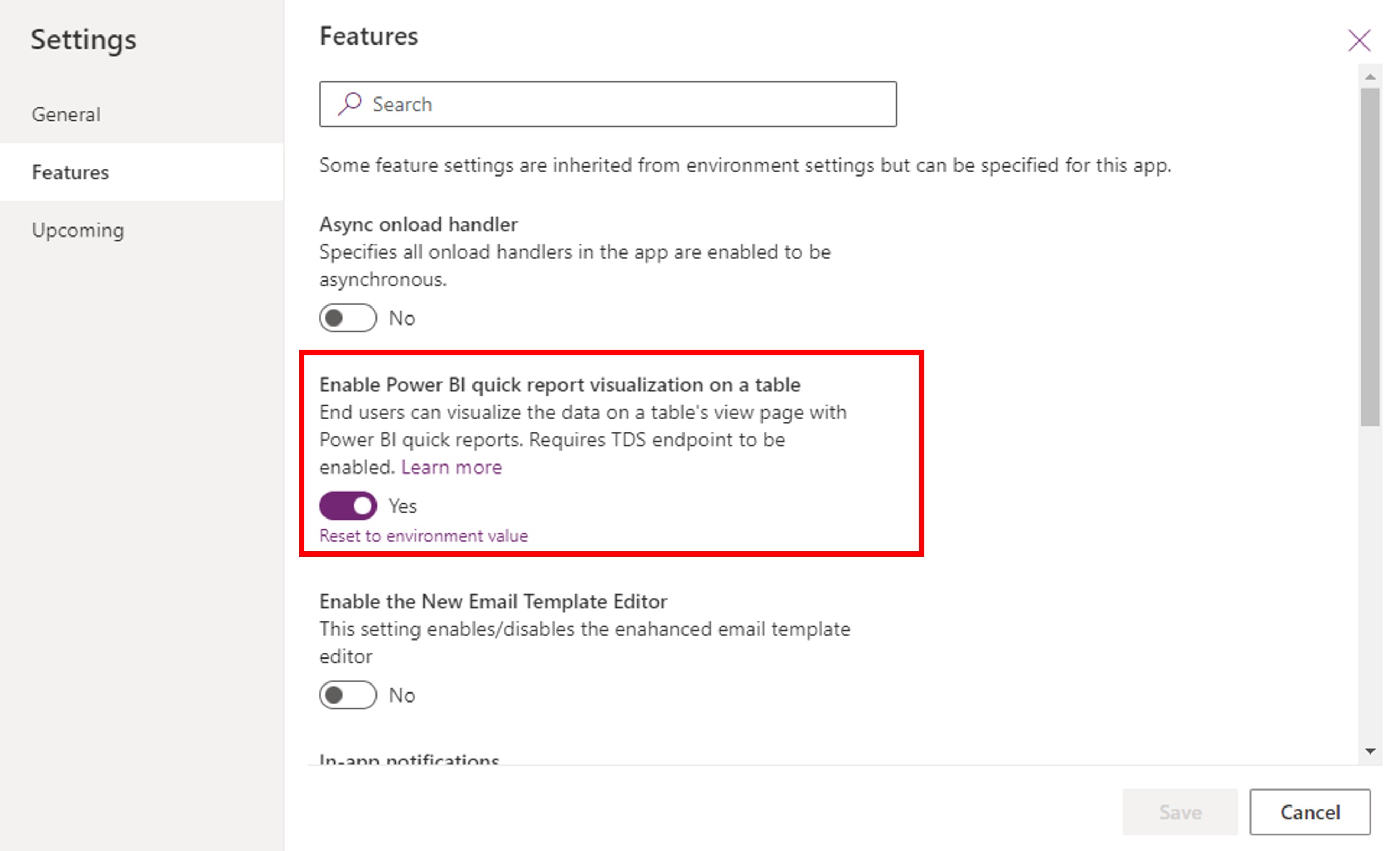The height and width of the screenshot is (851, 1400).
Task: Click the Async onload handler heading
Action: [418, 224]
